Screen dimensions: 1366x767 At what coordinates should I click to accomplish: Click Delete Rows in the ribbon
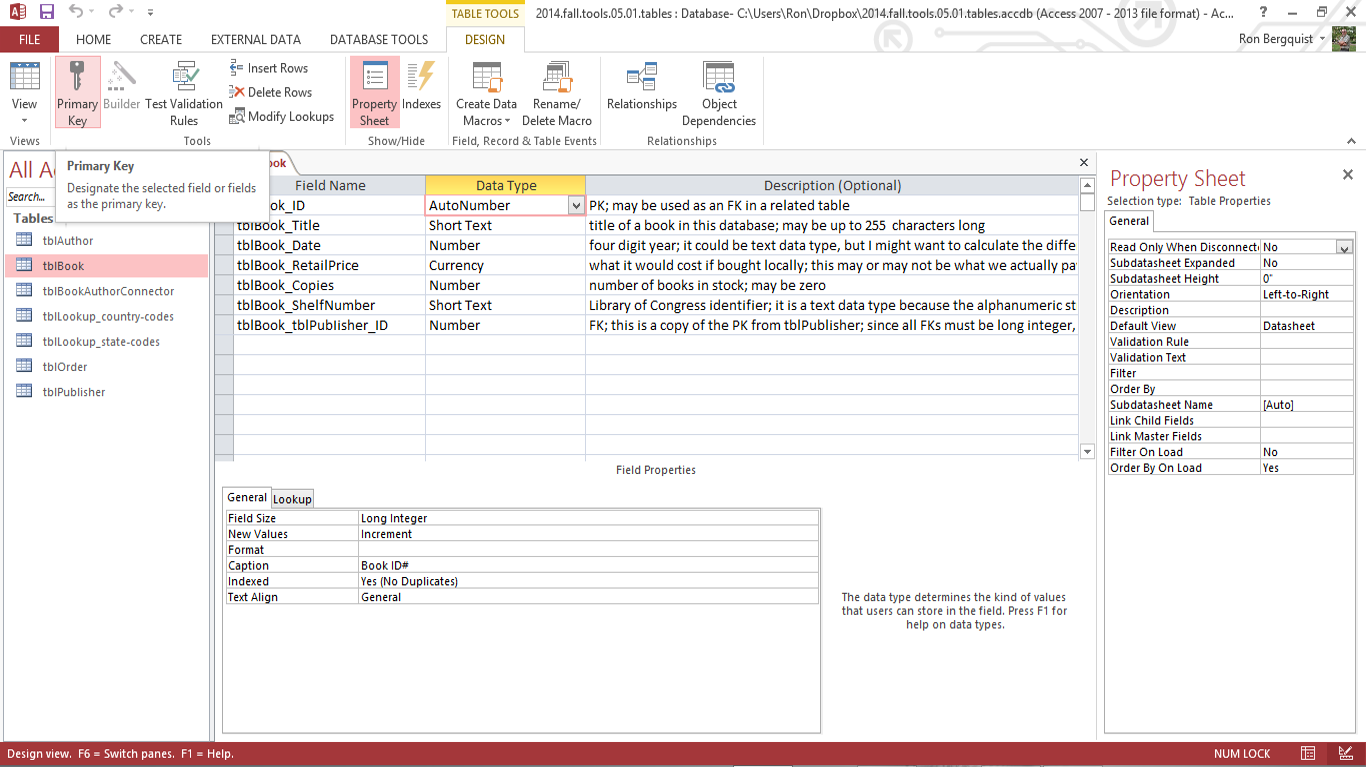coord(270,92)
